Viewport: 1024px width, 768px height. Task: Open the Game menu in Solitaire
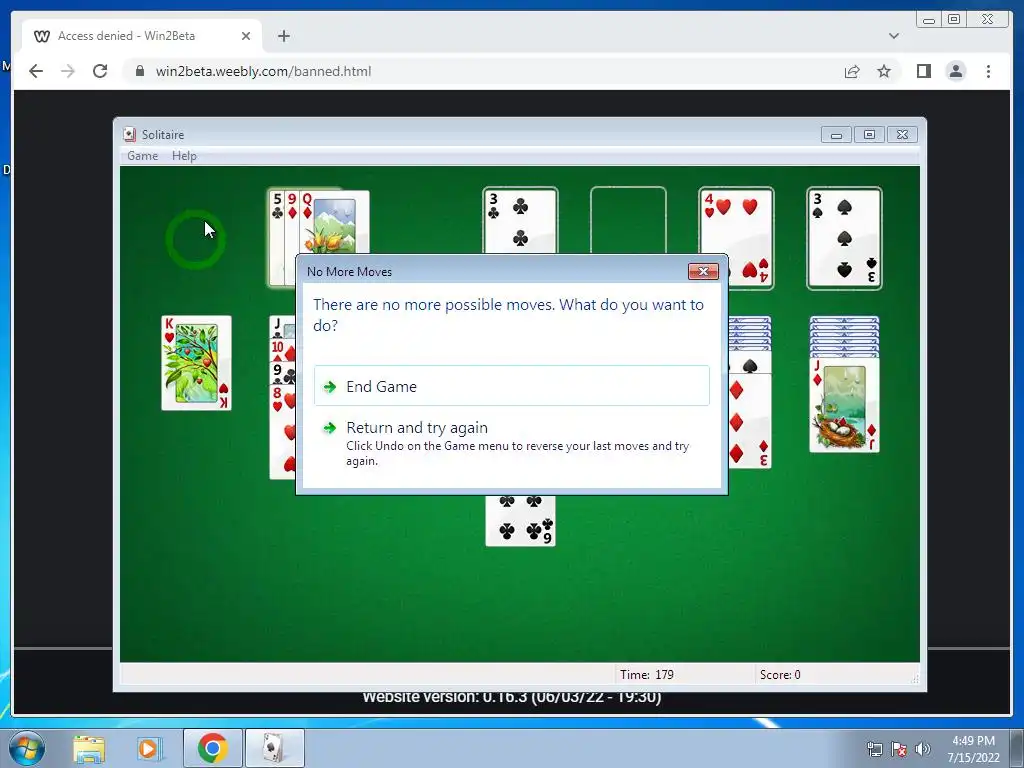[x=142, y=155]
